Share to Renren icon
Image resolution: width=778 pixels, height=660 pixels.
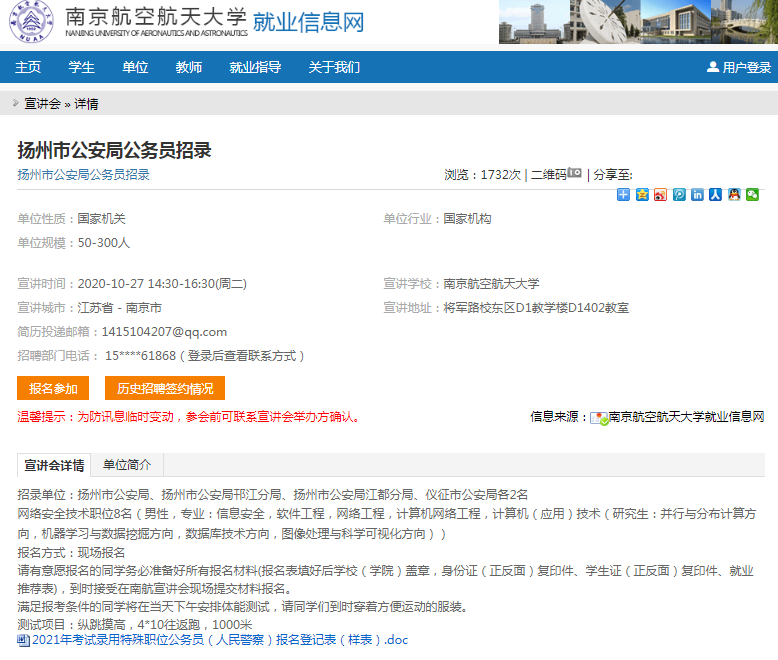point(715,195)
